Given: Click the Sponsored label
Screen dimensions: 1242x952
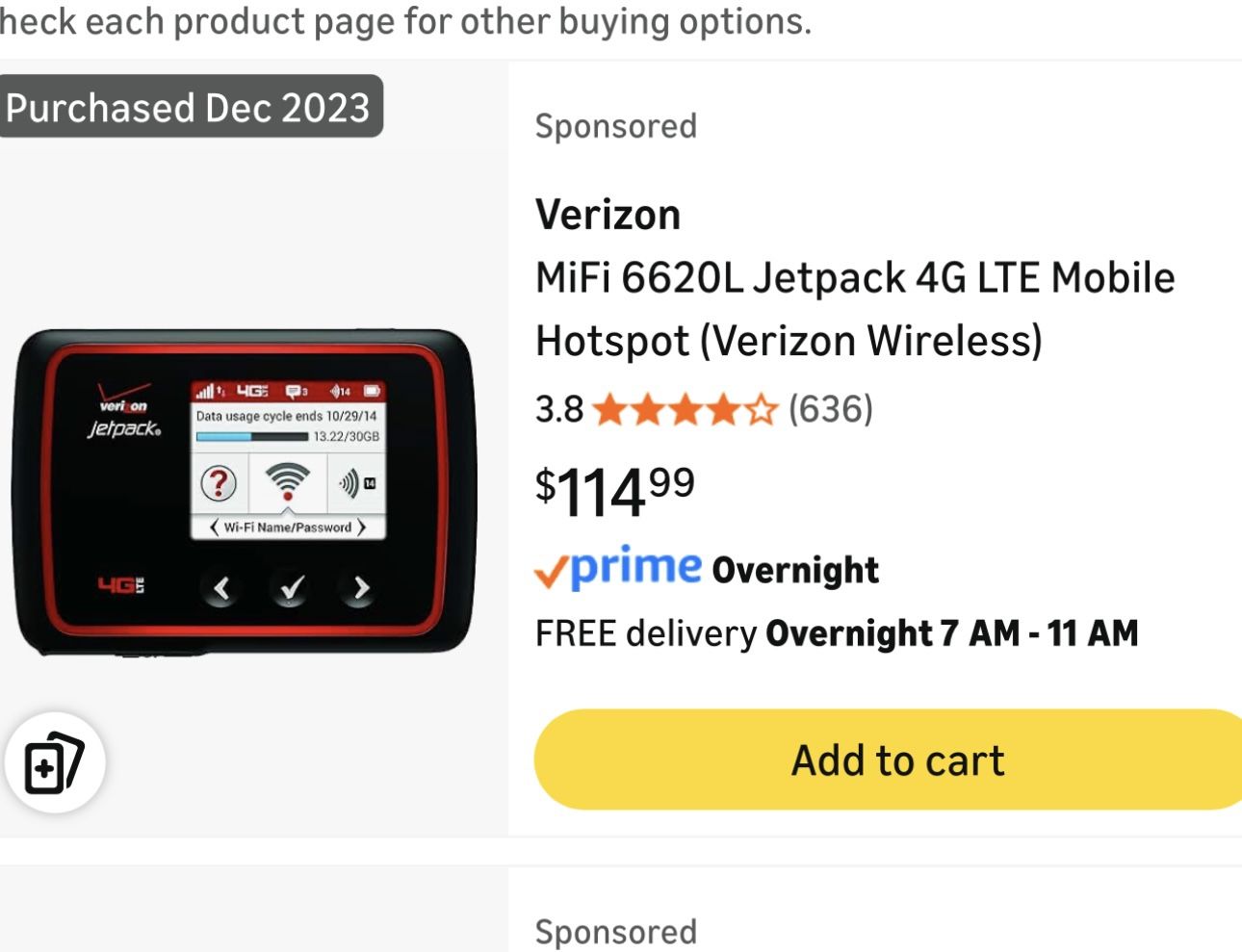Looking at the screenshot, I should tap(615, 124).
